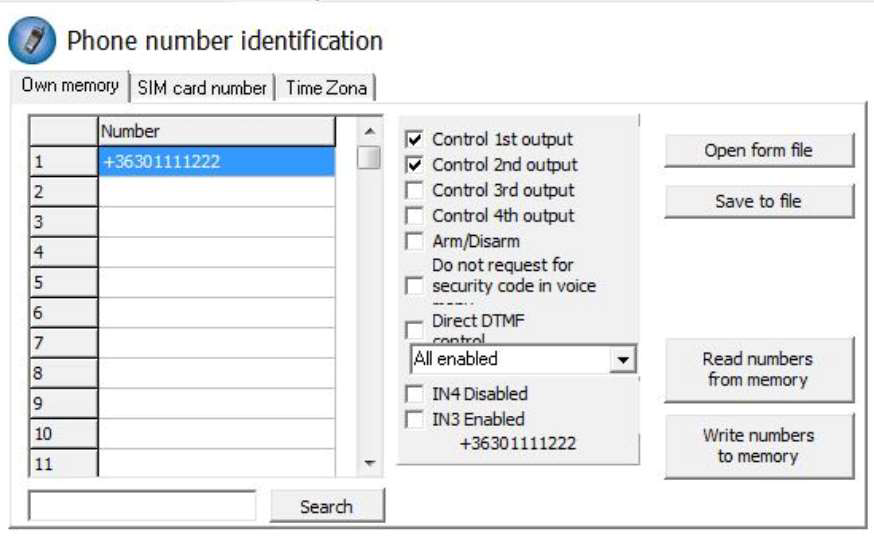Check the IN4 Disabled option
This screenshot has width=874, height=540.
(x=414, y=394)
